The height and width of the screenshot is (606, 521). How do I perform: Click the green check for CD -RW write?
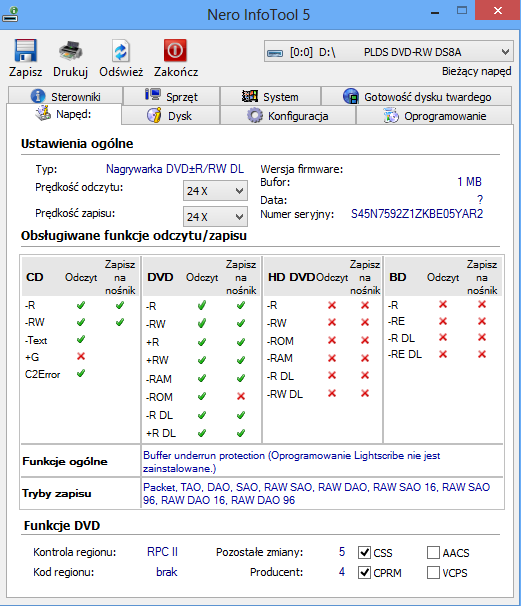click(120, 322)
